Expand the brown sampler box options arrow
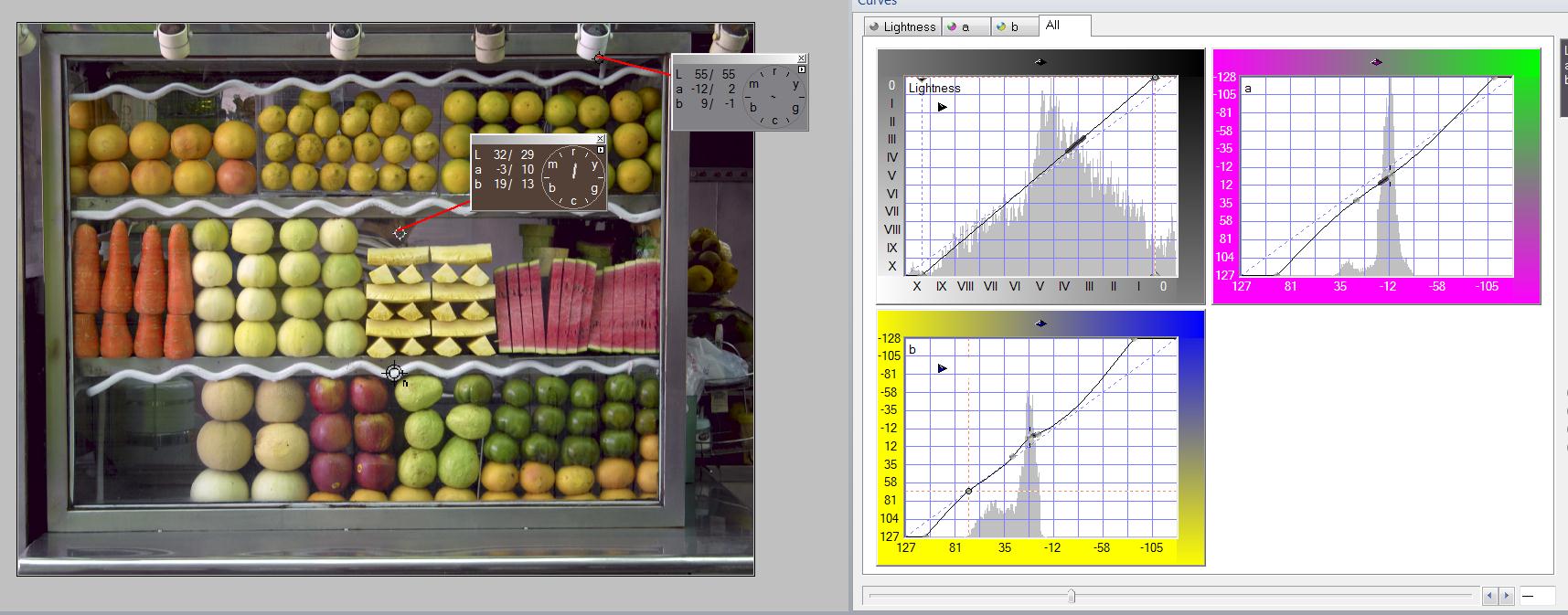 600,150
